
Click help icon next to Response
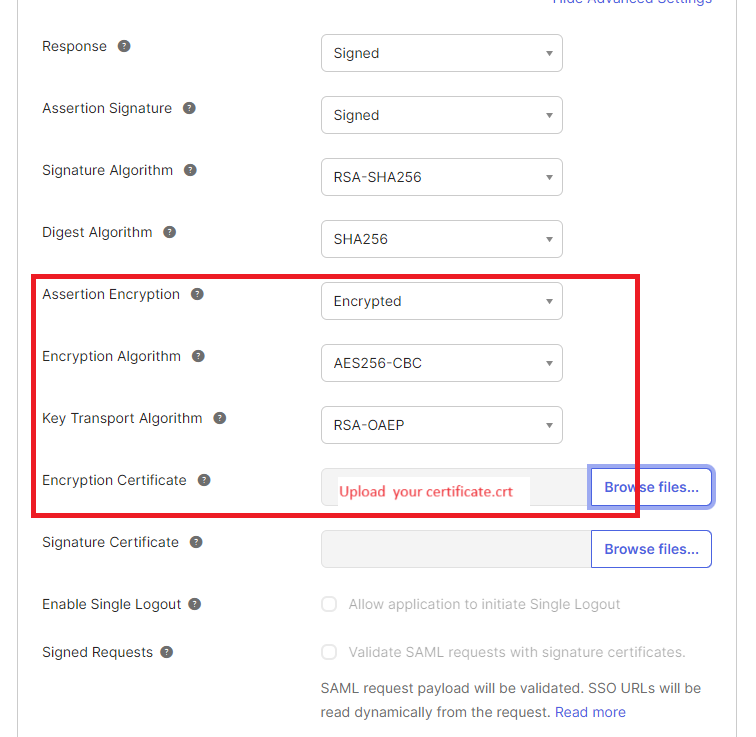[x=124, y=46]
